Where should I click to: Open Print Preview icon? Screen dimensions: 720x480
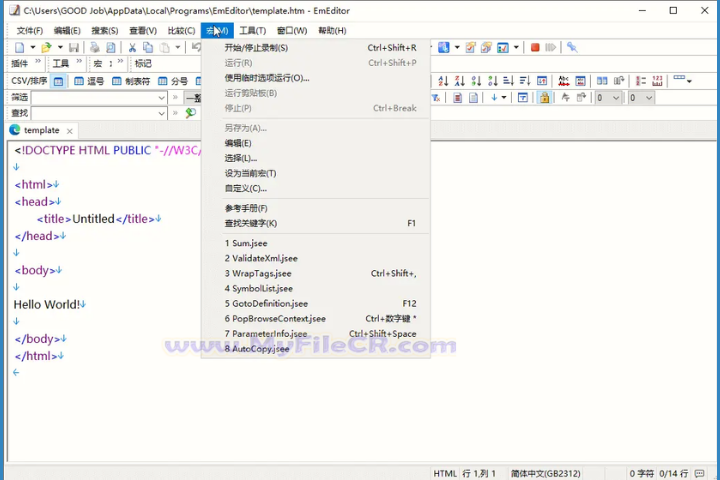pyautogui.click(x=111, y=47)
